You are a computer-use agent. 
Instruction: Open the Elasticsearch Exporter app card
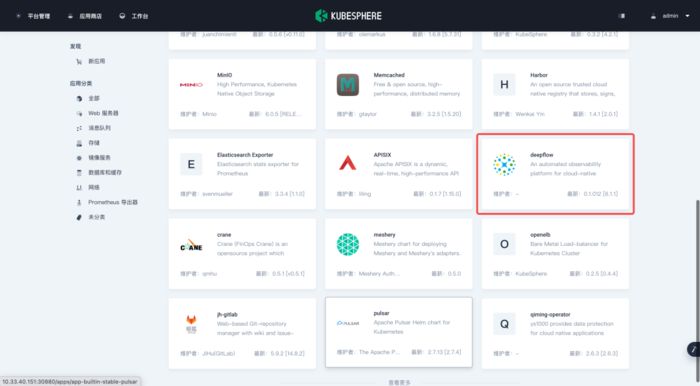click(242, 174)
